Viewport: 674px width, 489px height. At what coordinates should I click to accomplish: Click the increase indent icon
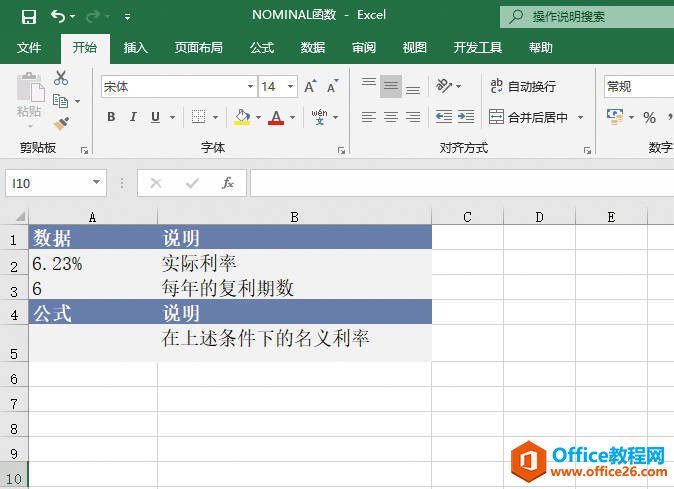[x=466, y=117]
